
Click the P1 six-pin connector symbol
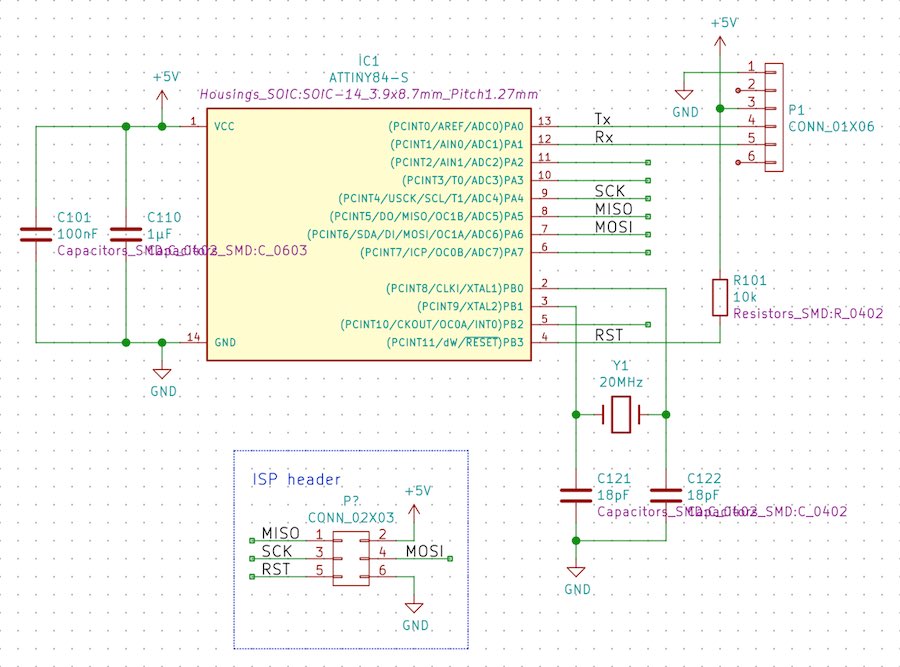(x=774, y=117)
